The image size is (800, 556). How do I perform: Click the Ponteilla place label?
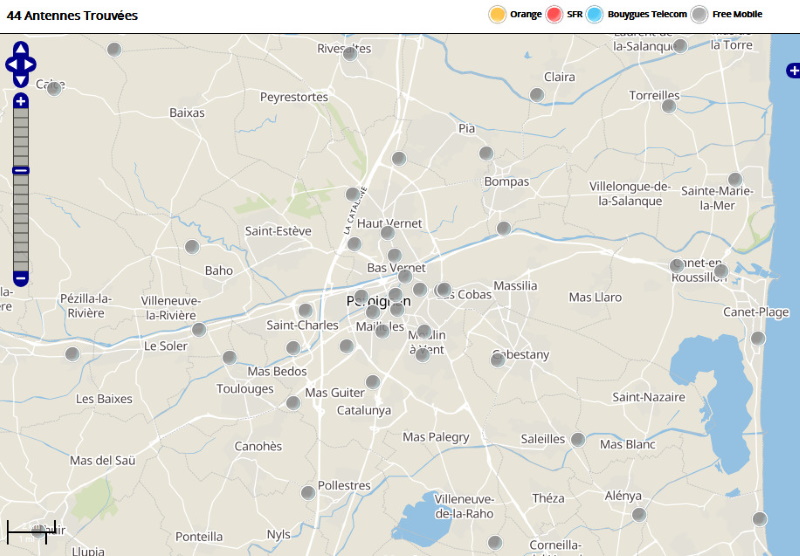click(x=199, y=537)
